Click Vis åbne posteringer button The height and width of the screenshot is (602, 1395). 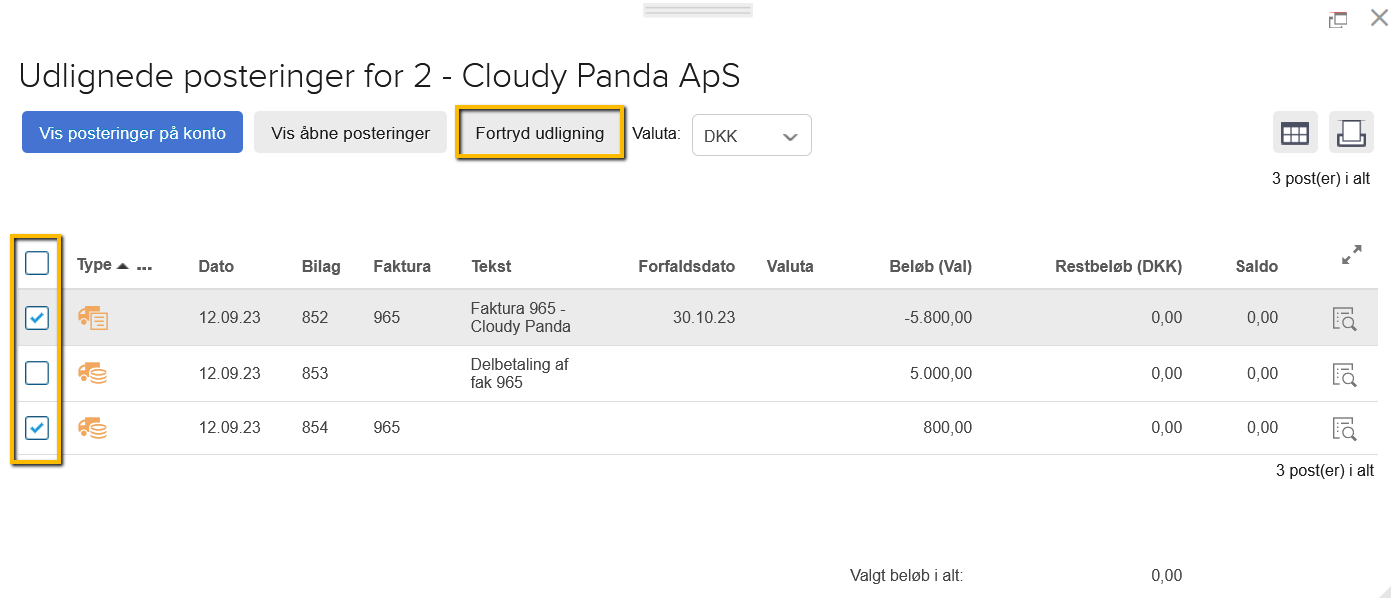tap(350, 133)
